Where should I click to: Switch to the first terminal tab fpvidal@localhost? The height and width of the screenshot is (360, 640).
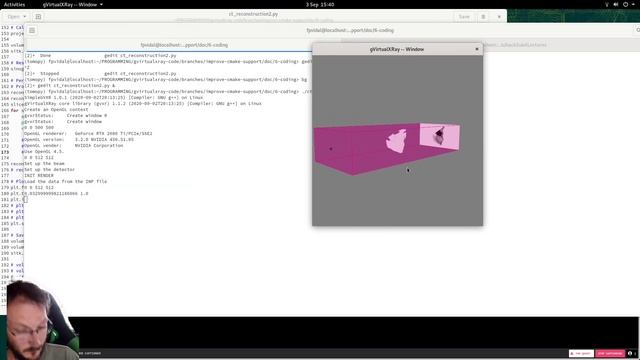click(x=184, y=45)
